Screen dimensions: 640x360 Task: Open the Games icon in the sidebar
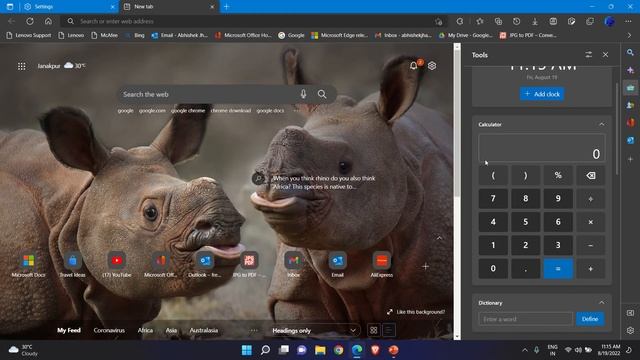tap(630, 105)
